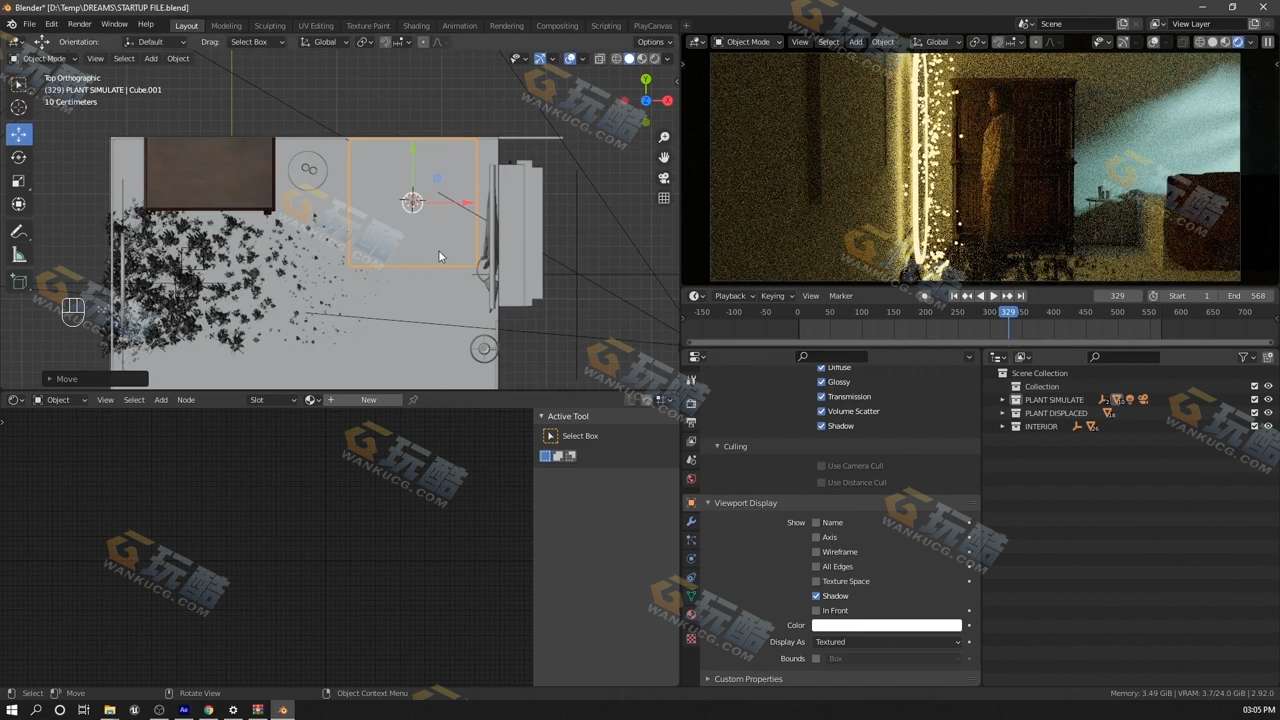Enable Wireframe display checkbox
This screenshot has height=720, width=1280.
[x=816, y=552]
